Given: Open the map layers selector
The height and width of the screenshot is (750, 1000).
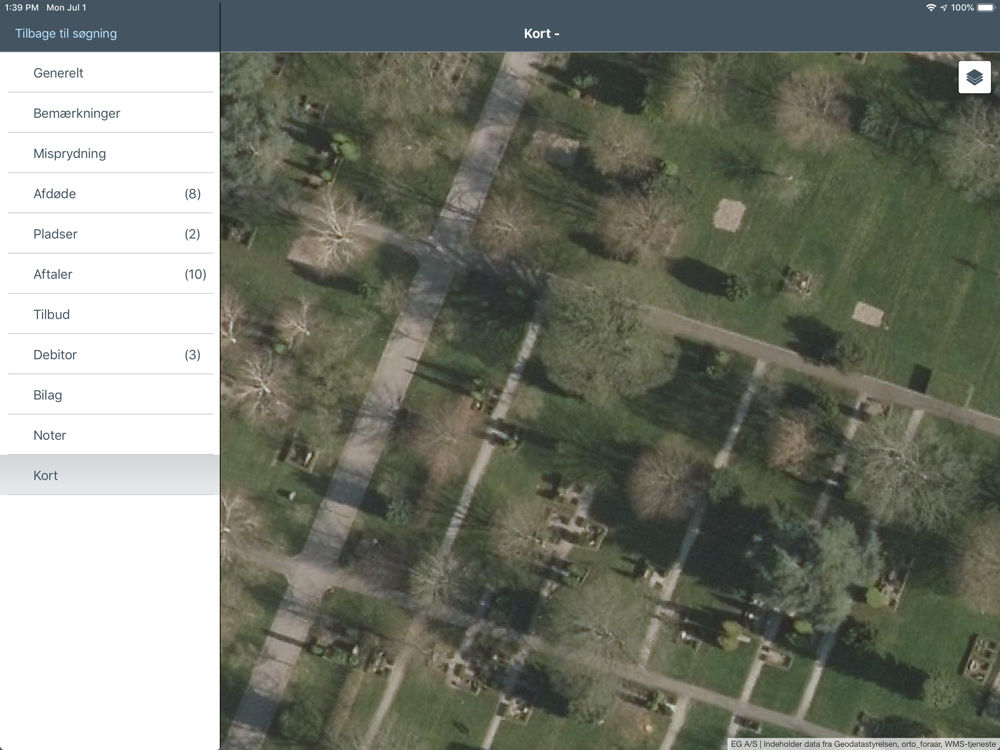Looking at the screenshot, I should click(974, 77).
